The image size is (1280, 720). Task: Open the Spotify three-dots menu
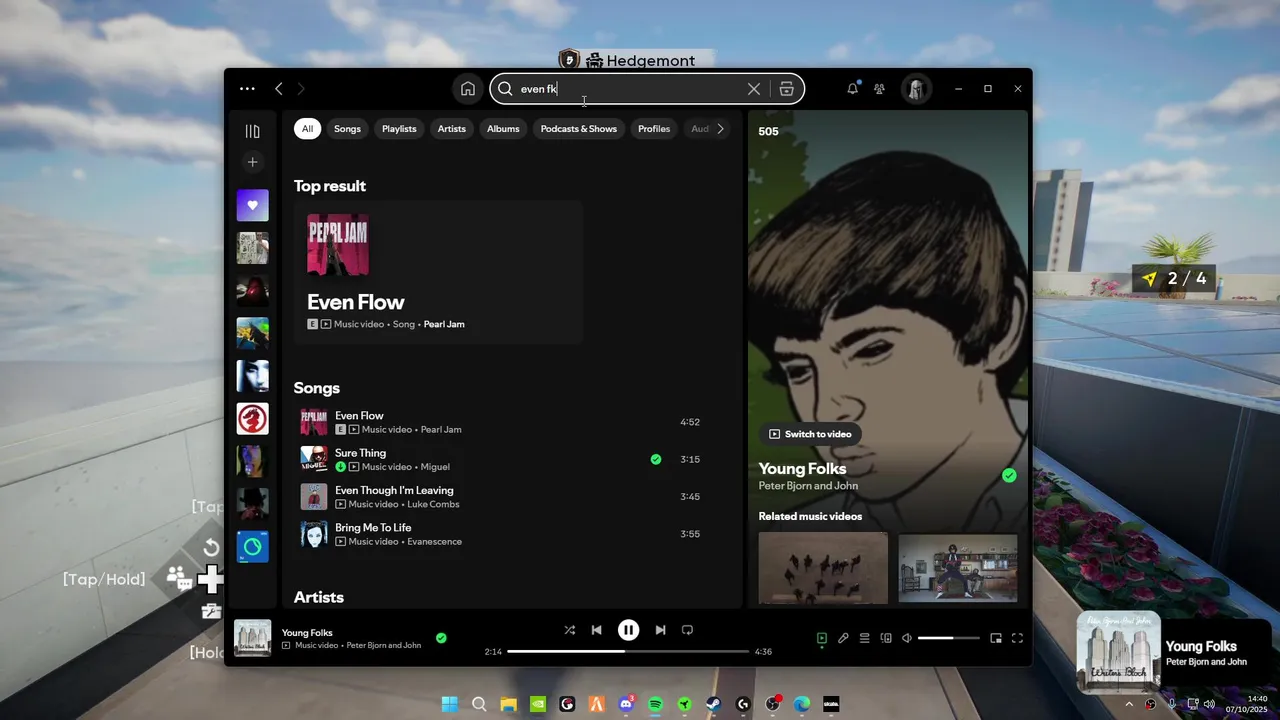pos(247,89)
